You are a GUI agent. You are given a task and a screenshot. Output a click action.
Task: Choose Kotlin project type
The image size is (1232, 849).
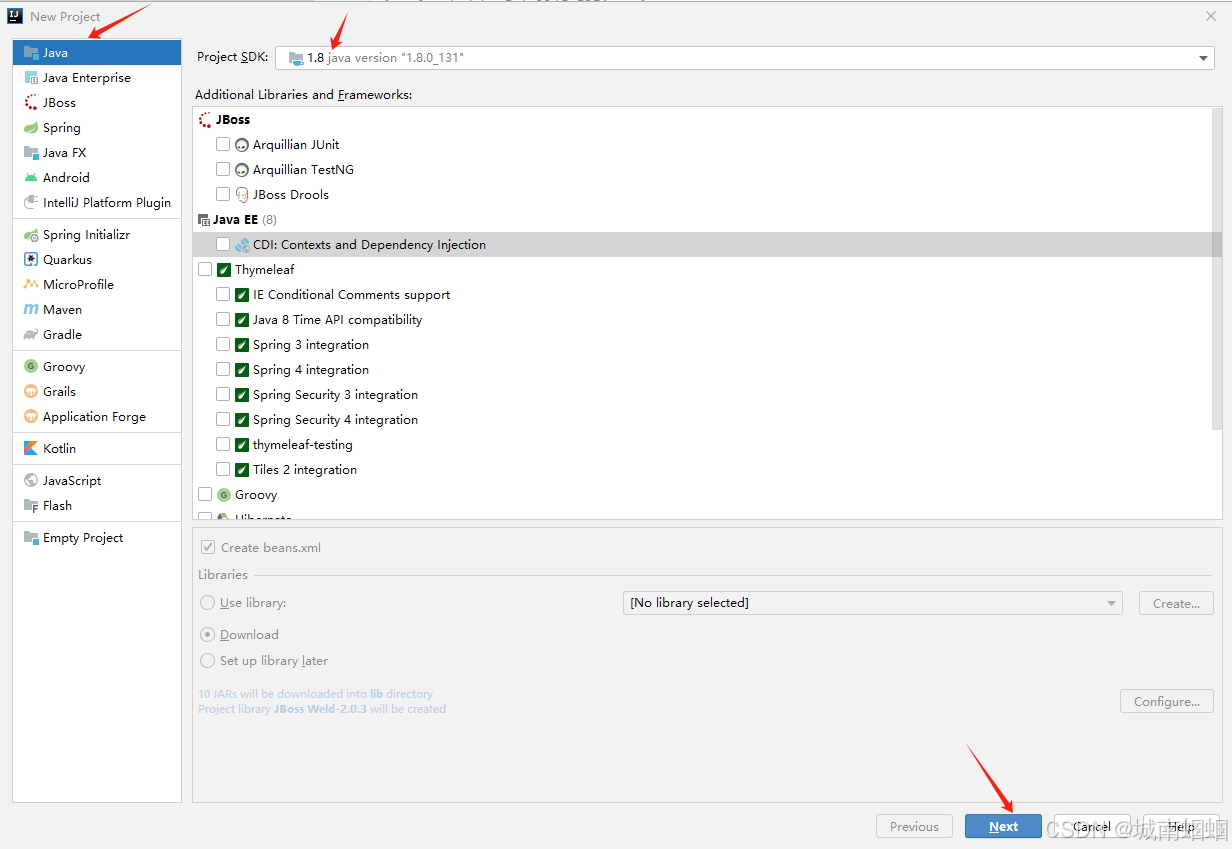(97, 448)
